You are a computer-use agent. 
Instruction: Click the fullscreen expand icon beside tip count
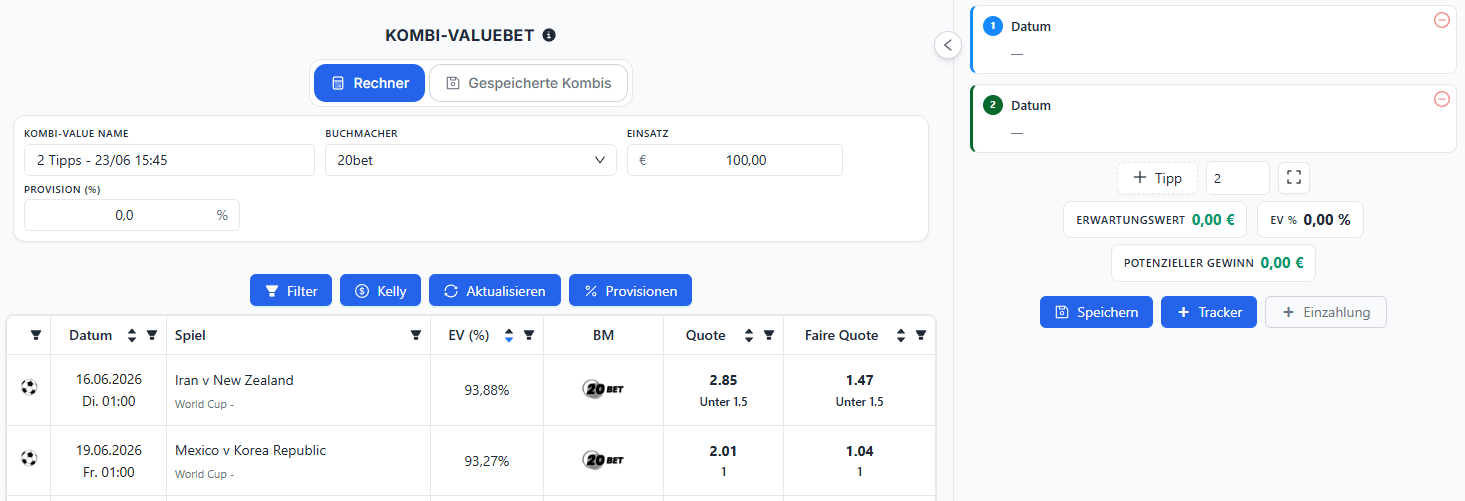pos(1294,178)
